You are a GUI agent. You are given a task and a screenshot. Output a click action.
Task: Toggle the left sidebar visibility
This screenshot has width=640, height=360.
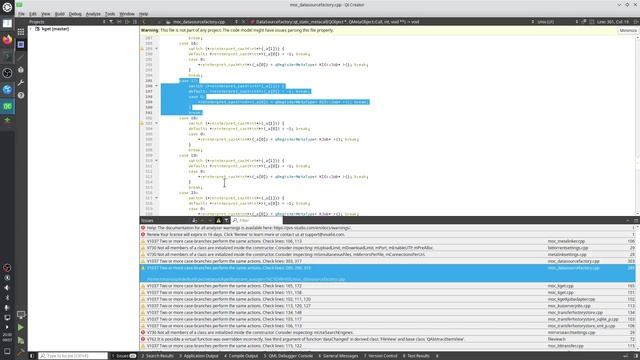[x=32, y=356]
